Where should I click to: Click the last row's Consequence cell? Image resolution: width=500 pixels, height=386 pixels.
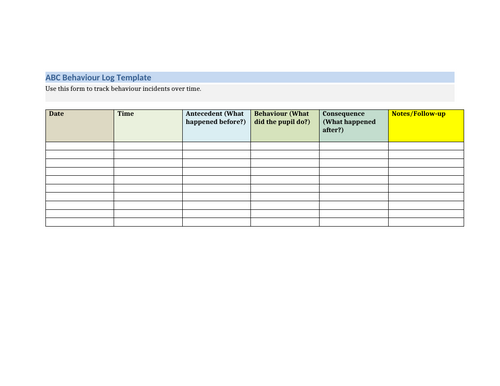(354, 222)
